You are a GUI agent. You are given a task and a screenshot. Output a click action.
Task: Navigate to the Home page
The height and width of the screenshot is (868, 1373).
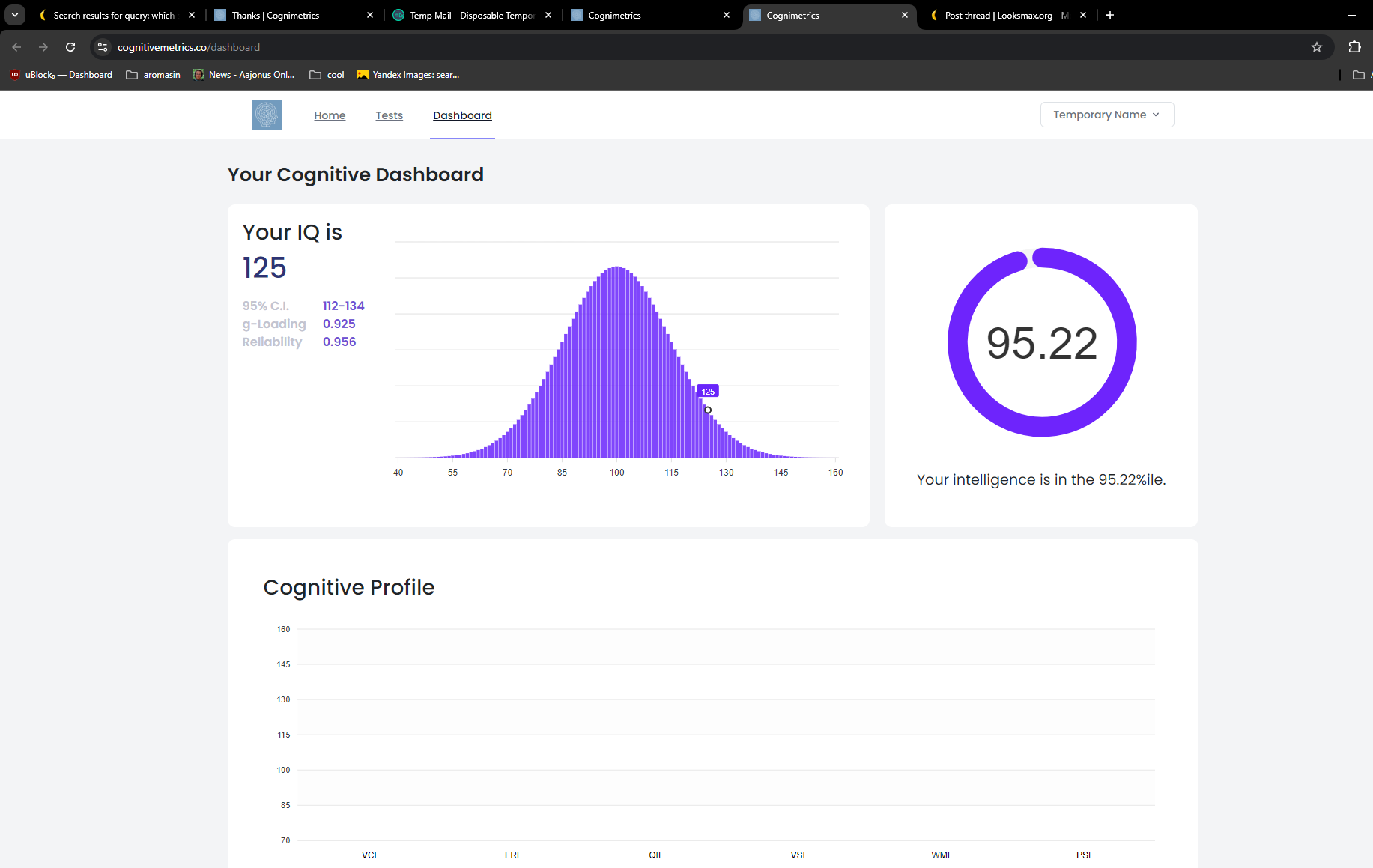tap(330, 115)
